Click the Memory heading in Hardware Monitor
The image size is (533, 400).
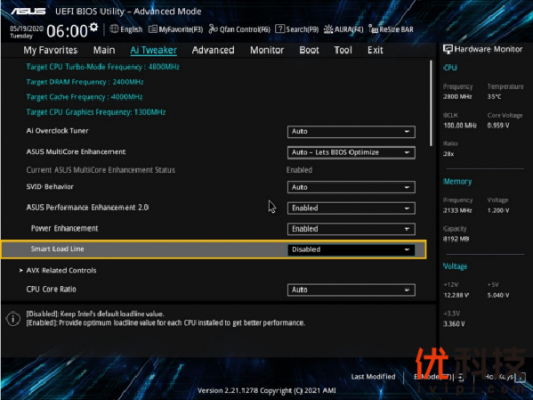tap(457, 181)
